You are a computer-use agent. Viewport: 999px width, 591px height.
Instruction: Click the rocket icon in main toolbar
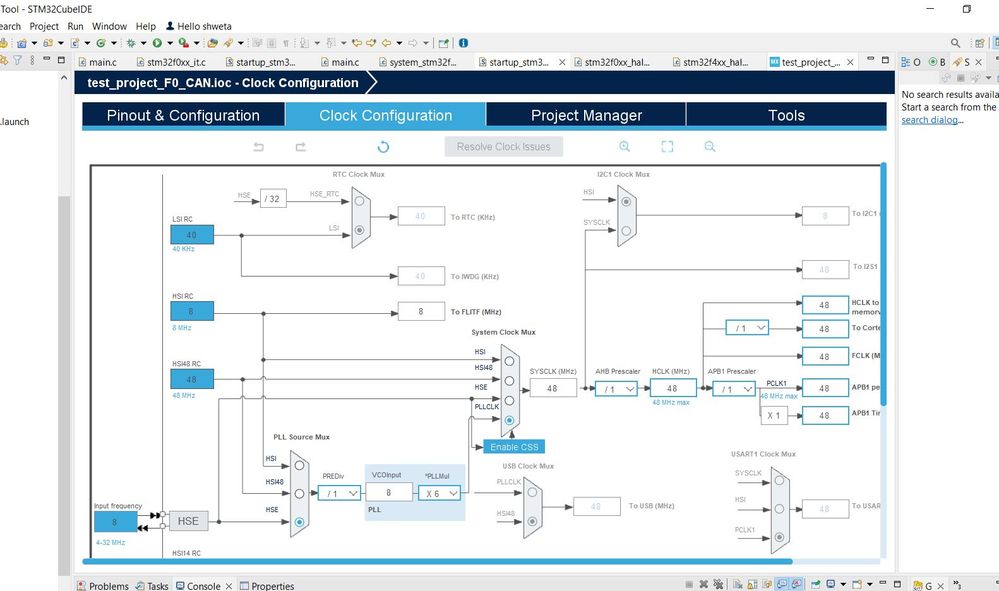pos(227,43)
